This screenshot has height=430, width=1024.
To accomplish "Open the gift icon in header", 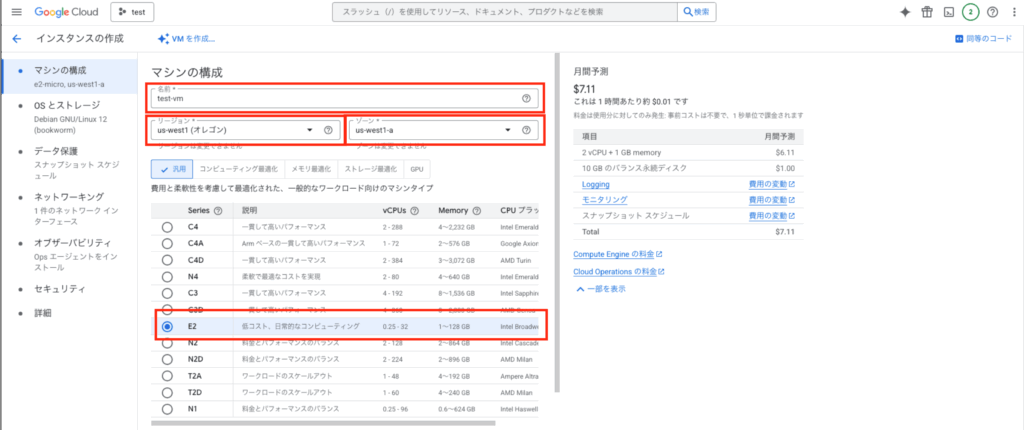I will pos(926,12).
